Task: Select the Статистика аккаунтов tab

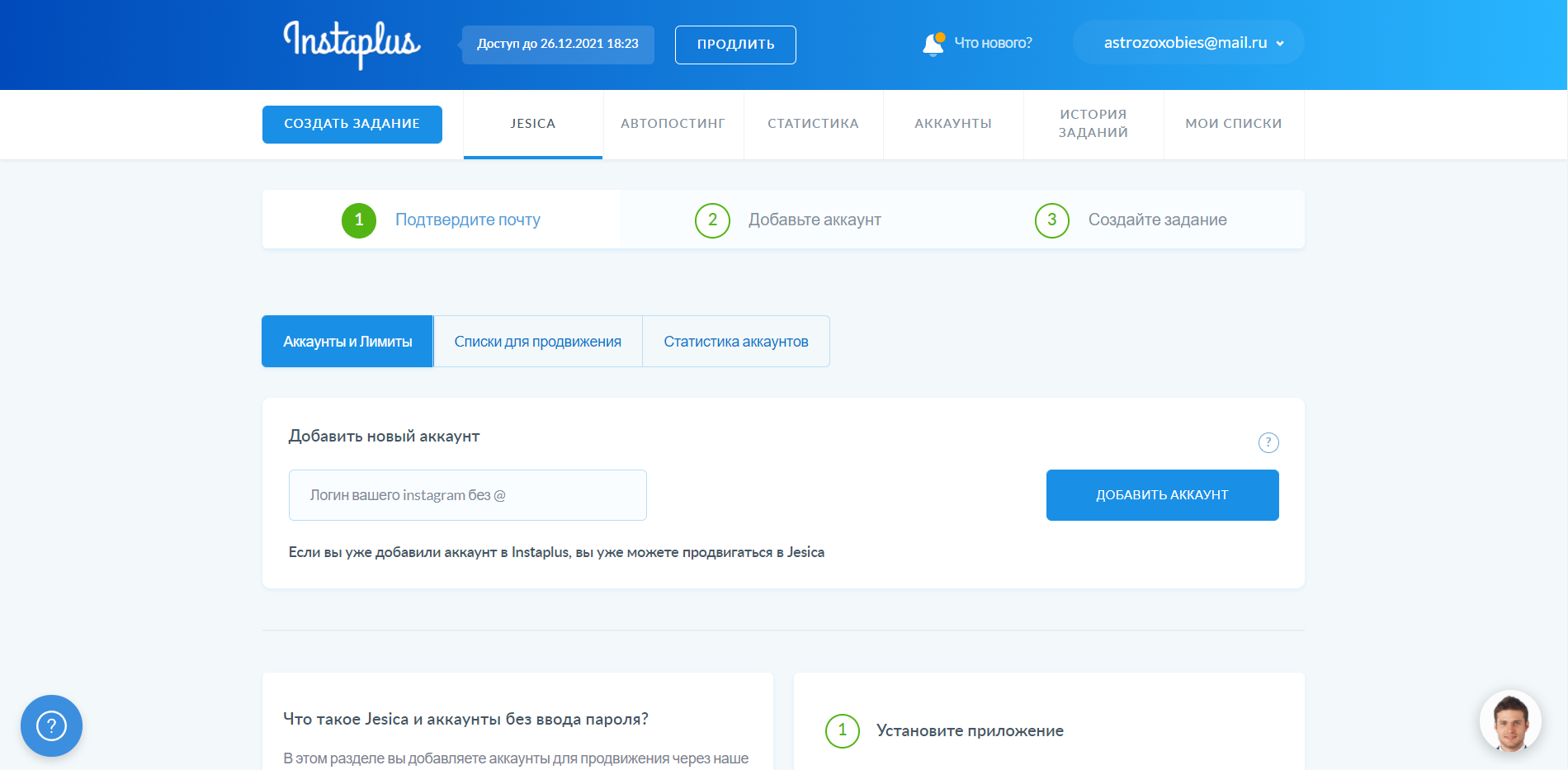Action: [x=736, y=342]
